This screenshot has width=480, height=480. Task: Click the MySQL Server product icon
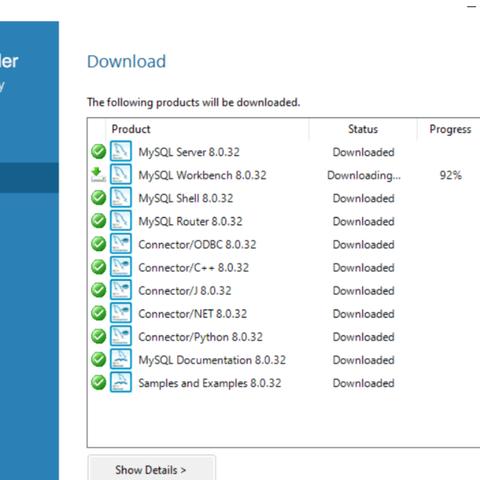[x=121, y=151]
